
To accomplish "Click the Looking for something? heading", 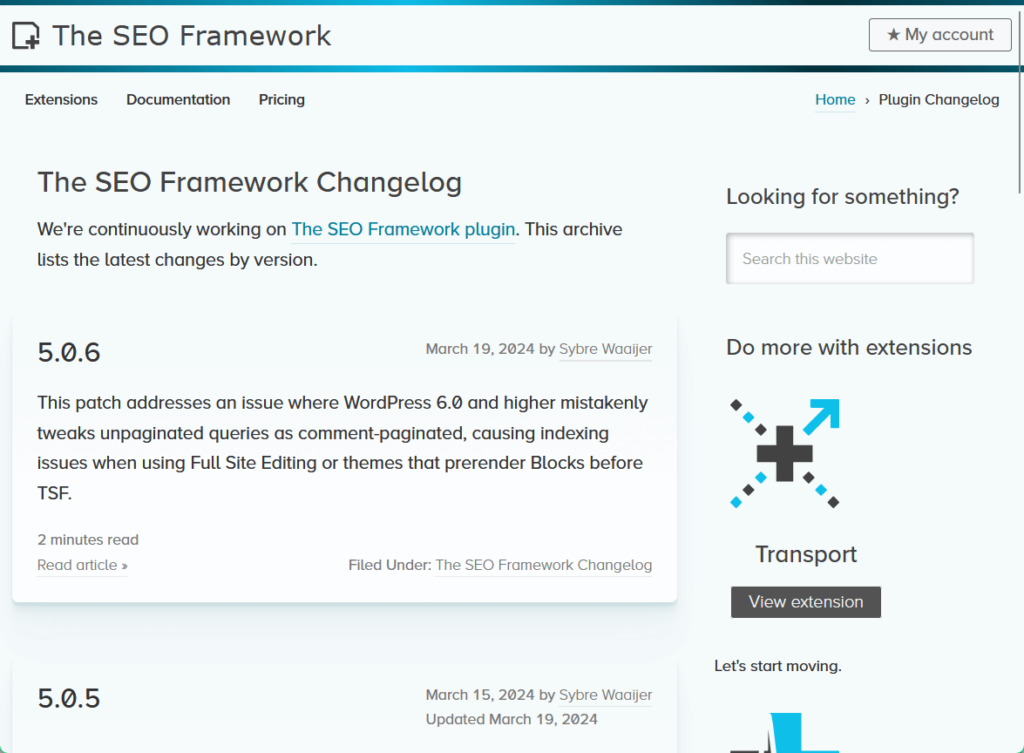I will [842, 197].
